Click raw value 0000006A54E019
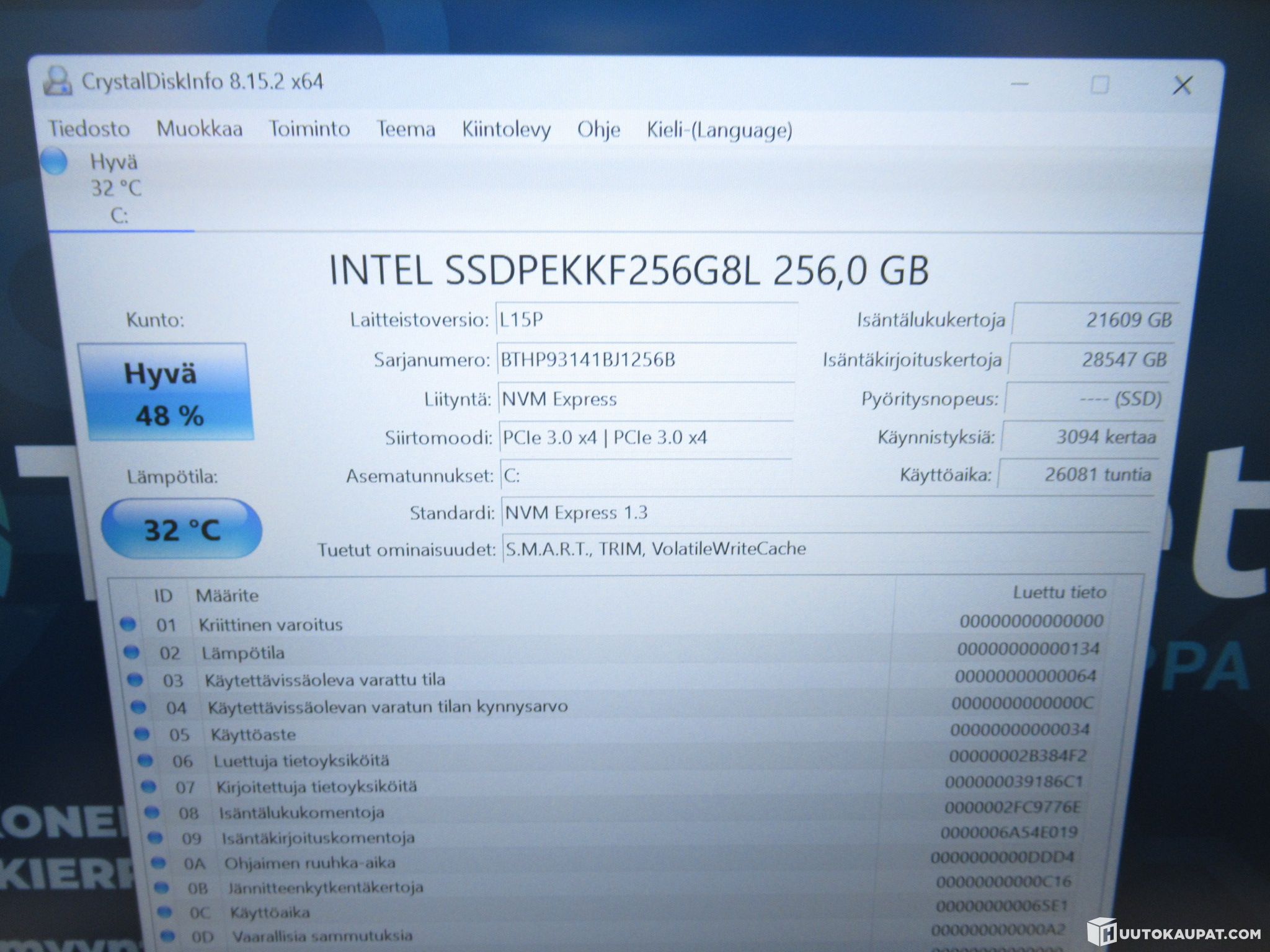 pyautogui.click(x=1009, y=832)
